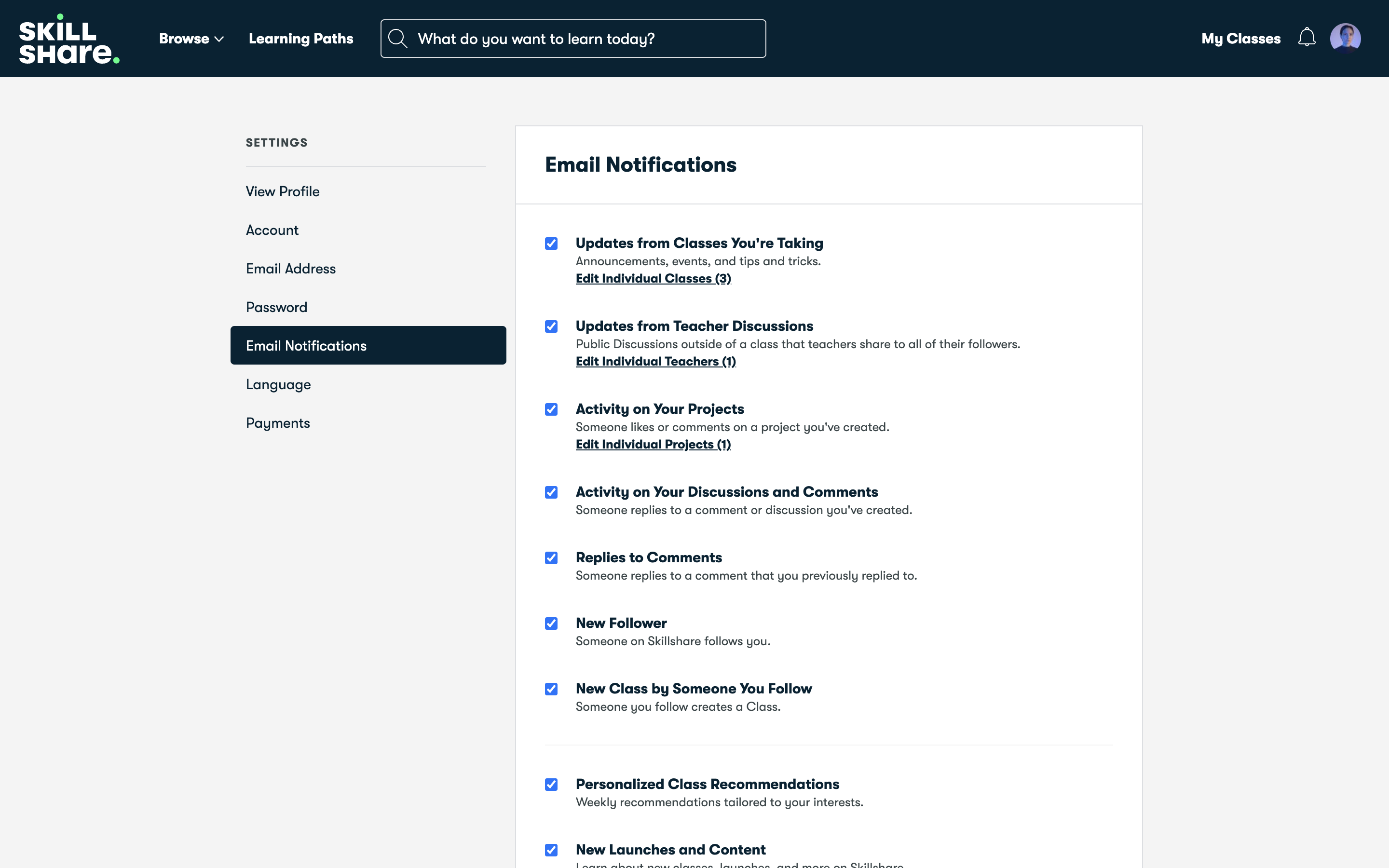
Task: Toggle Updates from Teacher Discussions checkbox
Action: click(551, 326)
